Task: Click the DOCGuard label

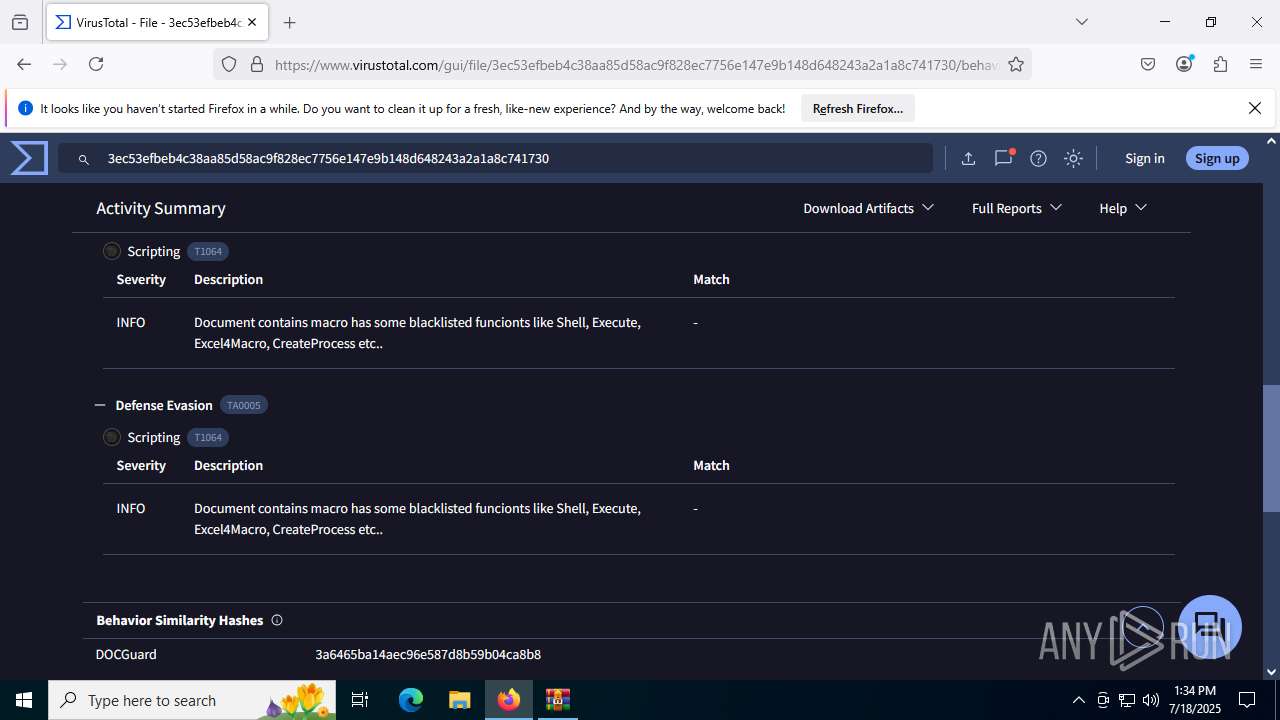Action: click(x=126, y=655)
